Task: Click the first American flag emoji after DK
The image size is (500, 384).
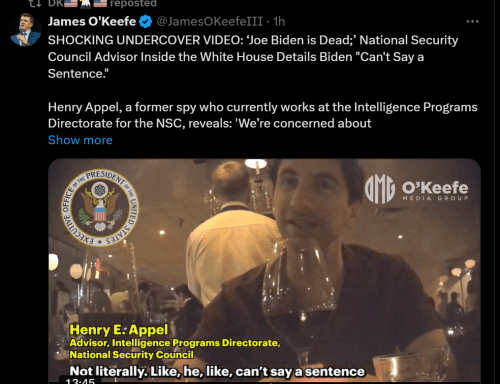Action: click(70, 3)
